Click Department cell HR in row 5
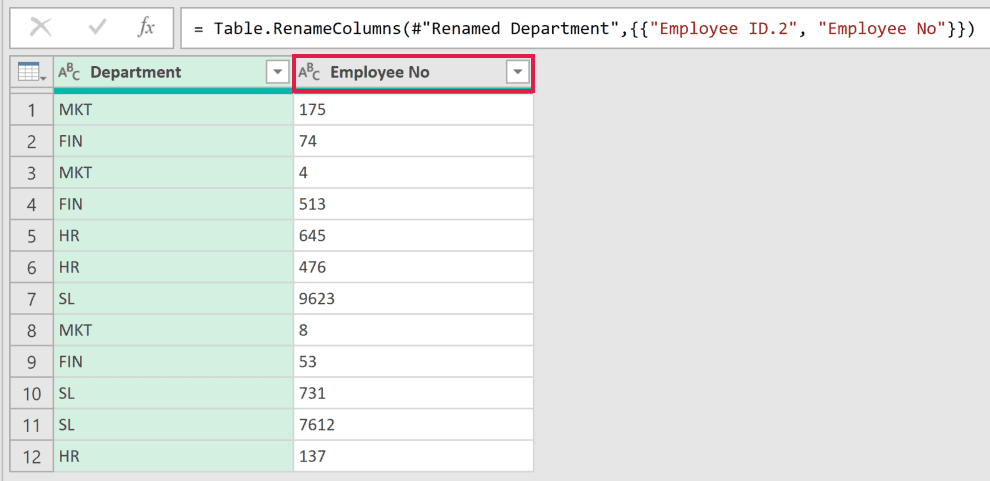This screenshot has height=481, width=990. click(174, 236)
